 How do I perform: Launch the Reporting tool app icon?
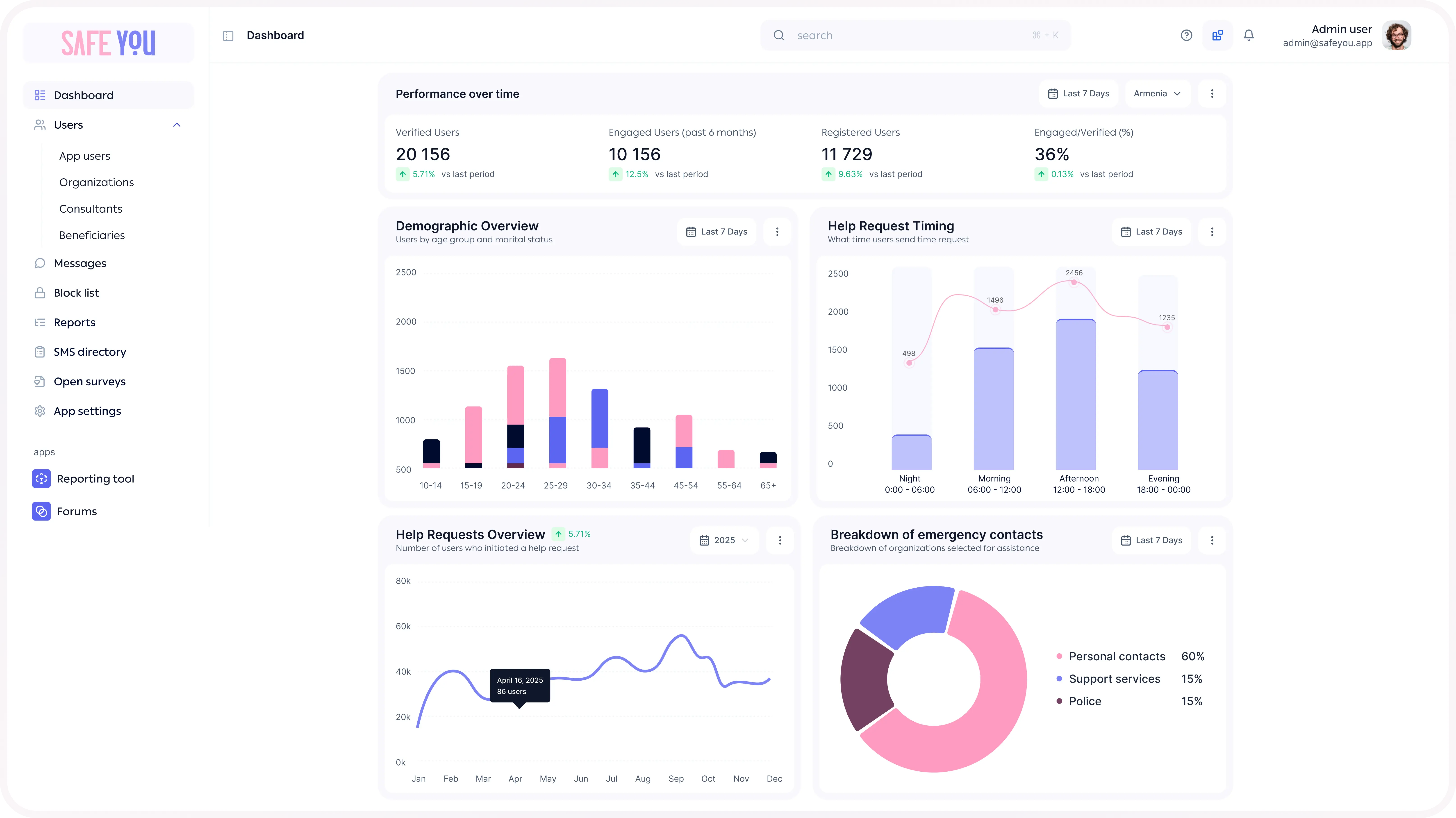click(41, 479)
